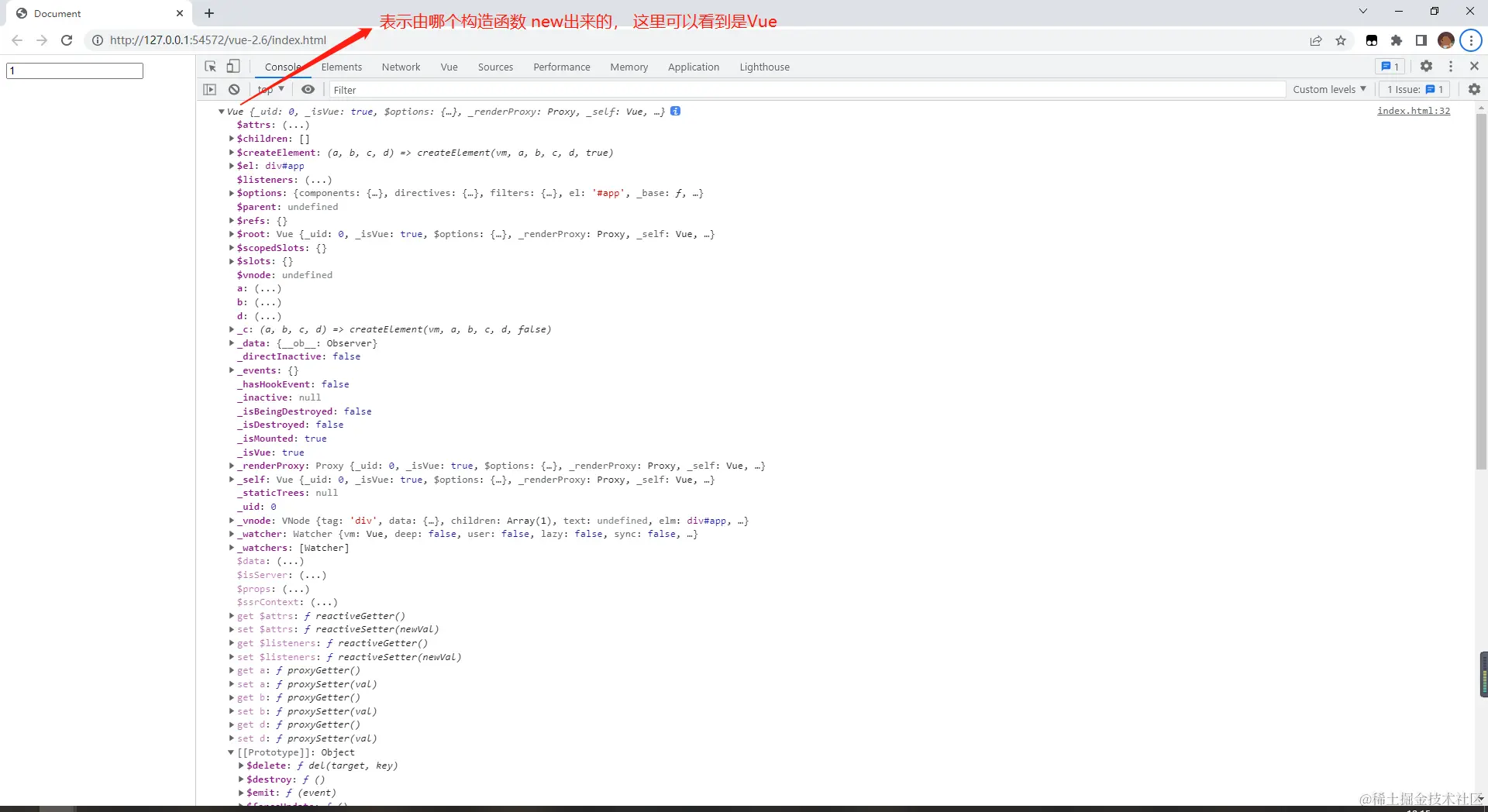Expand the $refs property

pyautogui.click(x=232, y=221)
